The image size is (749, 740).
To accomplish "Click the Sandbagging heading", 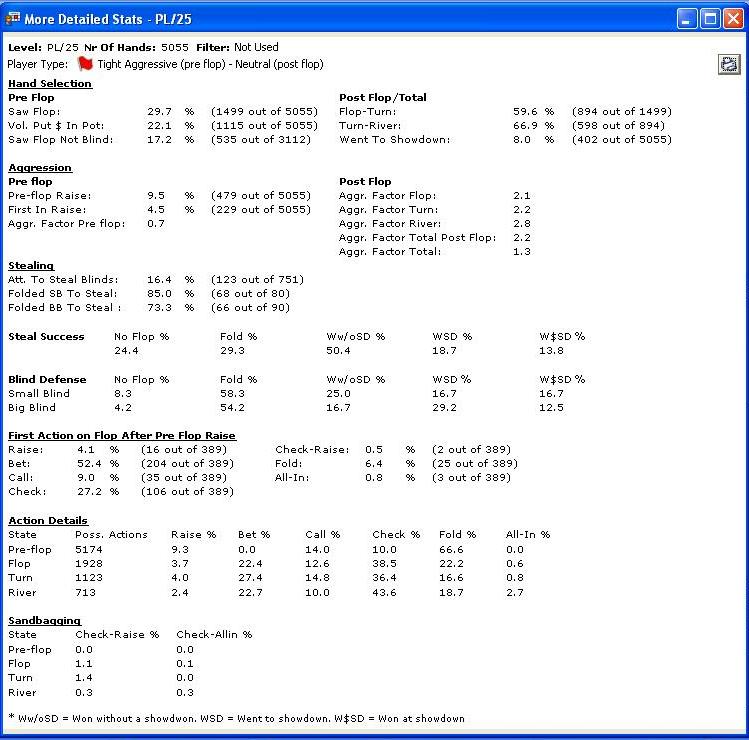I will pos(44,621).
